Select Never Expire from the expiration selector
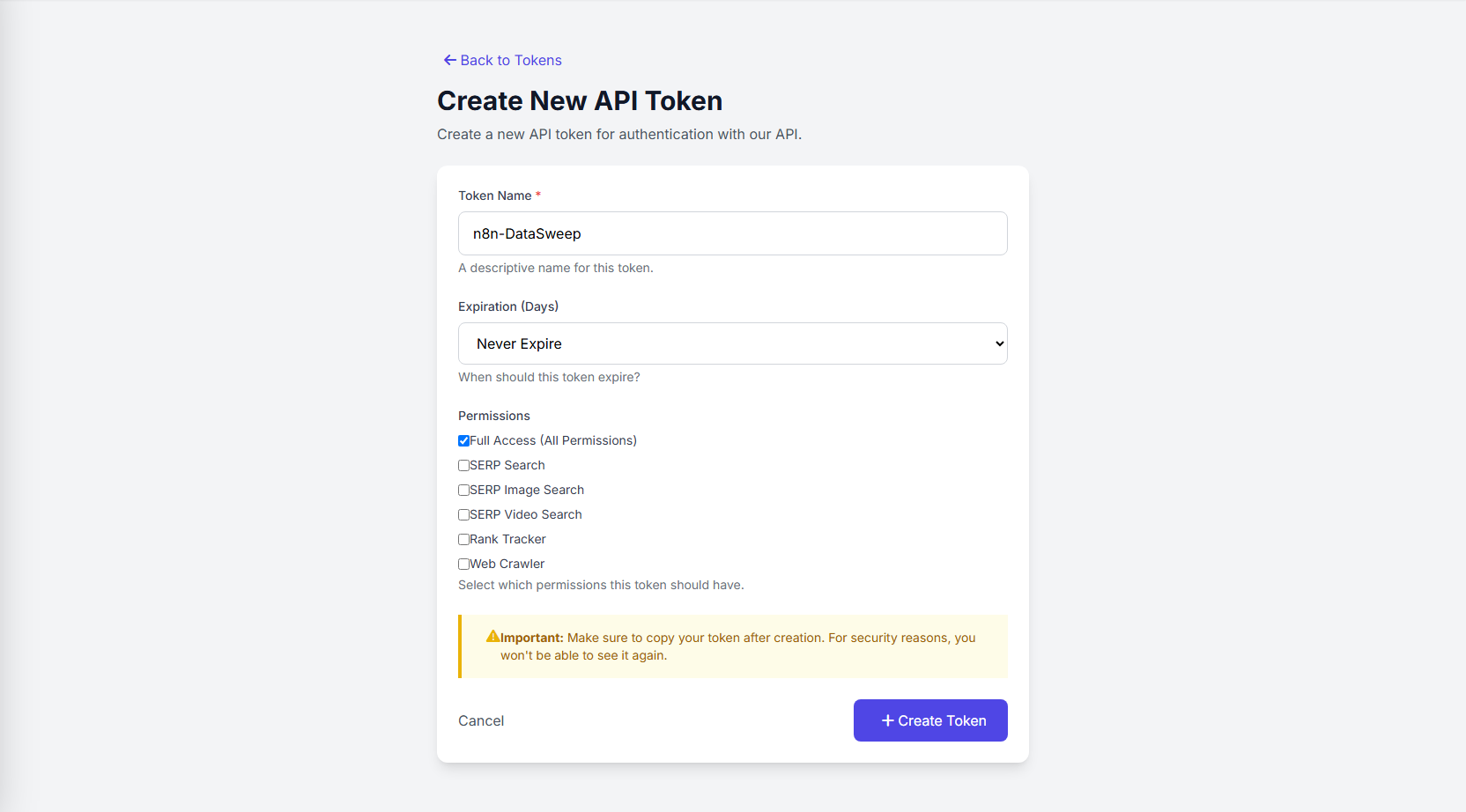 click(x=732, y=343)
